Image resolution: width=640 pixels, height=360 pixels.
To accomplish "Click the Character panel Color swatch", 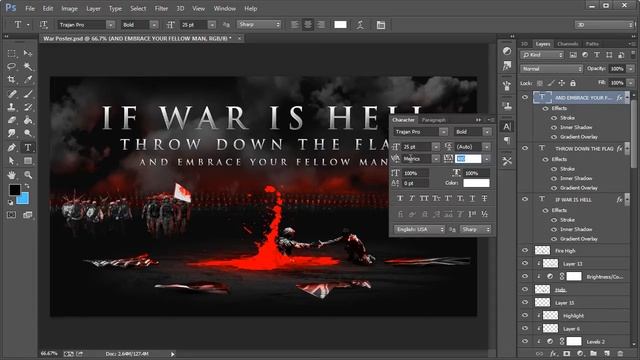I will tap(476, 183).
